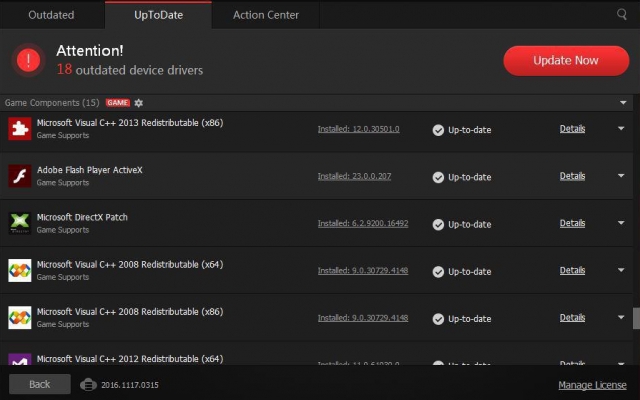
Task: Select Microsoft Visual C++ 2008 Redistributable (x64) name
Action: (x=130, y=264)
